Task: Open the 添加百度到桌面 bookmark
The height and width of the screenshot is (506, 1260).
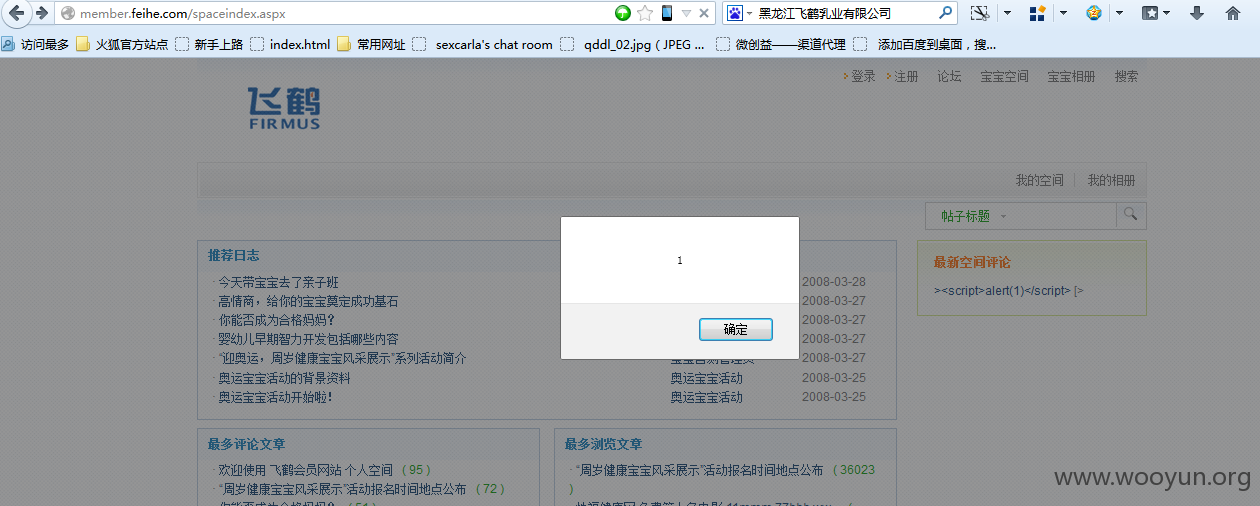Action: [x=925, y=44]
